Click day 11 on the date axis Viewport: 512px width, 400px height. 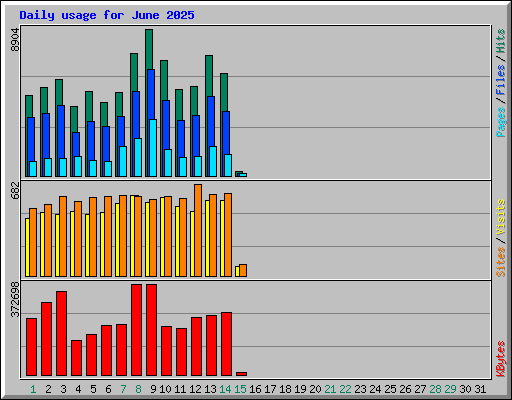click(x=180, y=389)
